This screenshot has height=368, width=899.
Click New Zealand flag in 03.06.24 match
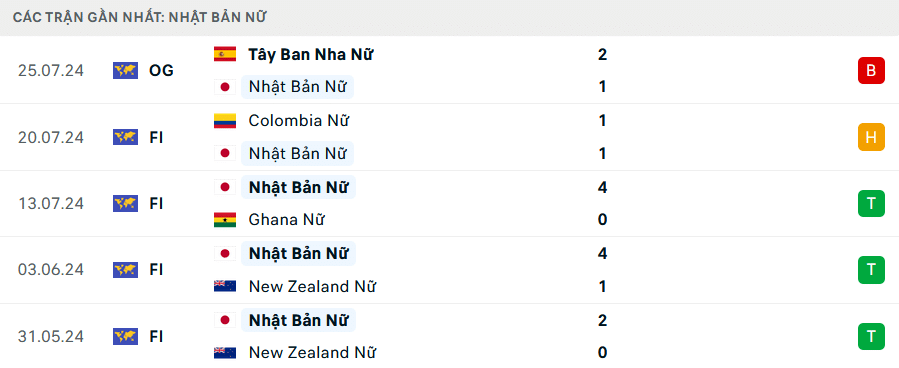(x=225, y=286)
